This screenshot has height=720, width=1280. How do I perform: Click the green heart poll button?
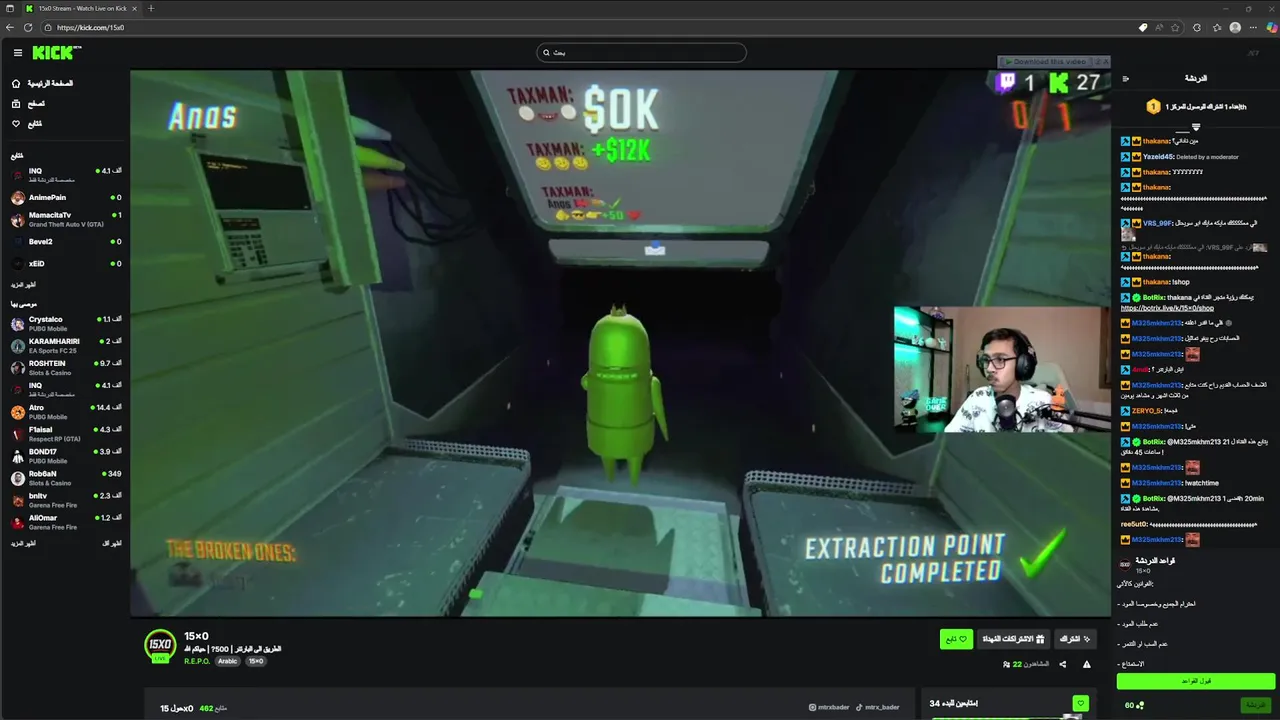pos(1080,703)
